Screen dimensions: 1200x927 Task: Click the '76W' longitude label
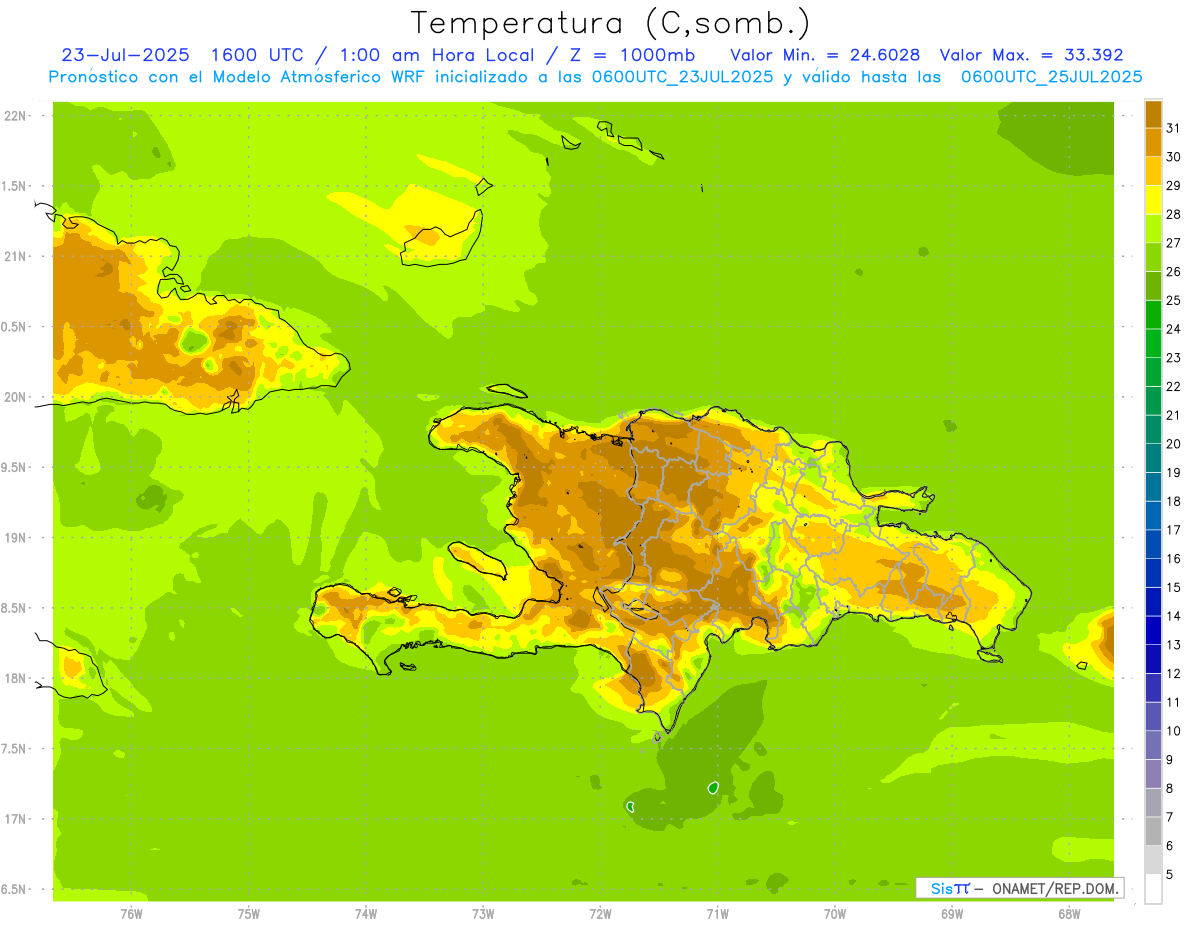(132, 913)
